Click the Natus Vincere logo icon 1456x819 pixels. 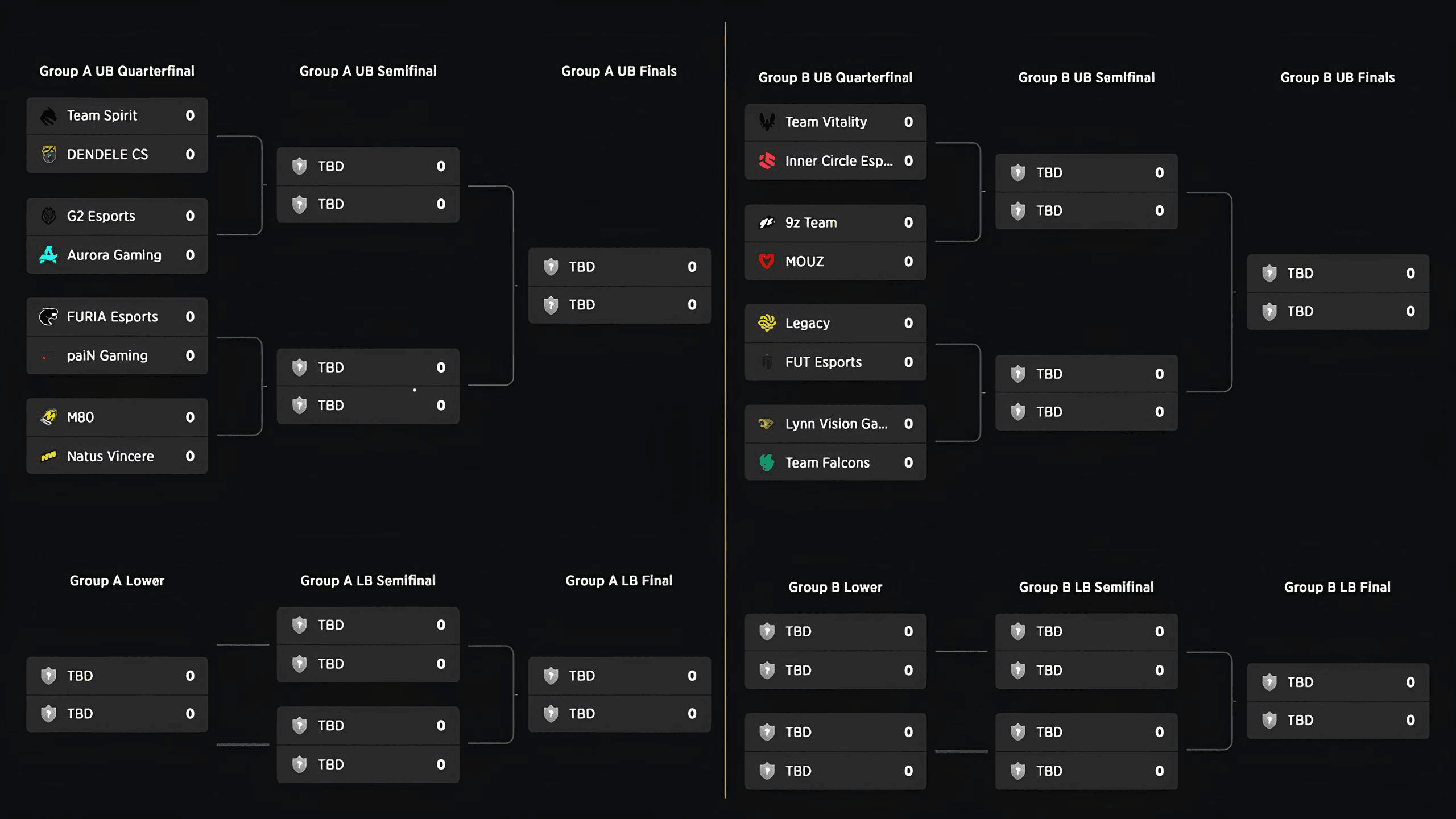pos(48,456)
